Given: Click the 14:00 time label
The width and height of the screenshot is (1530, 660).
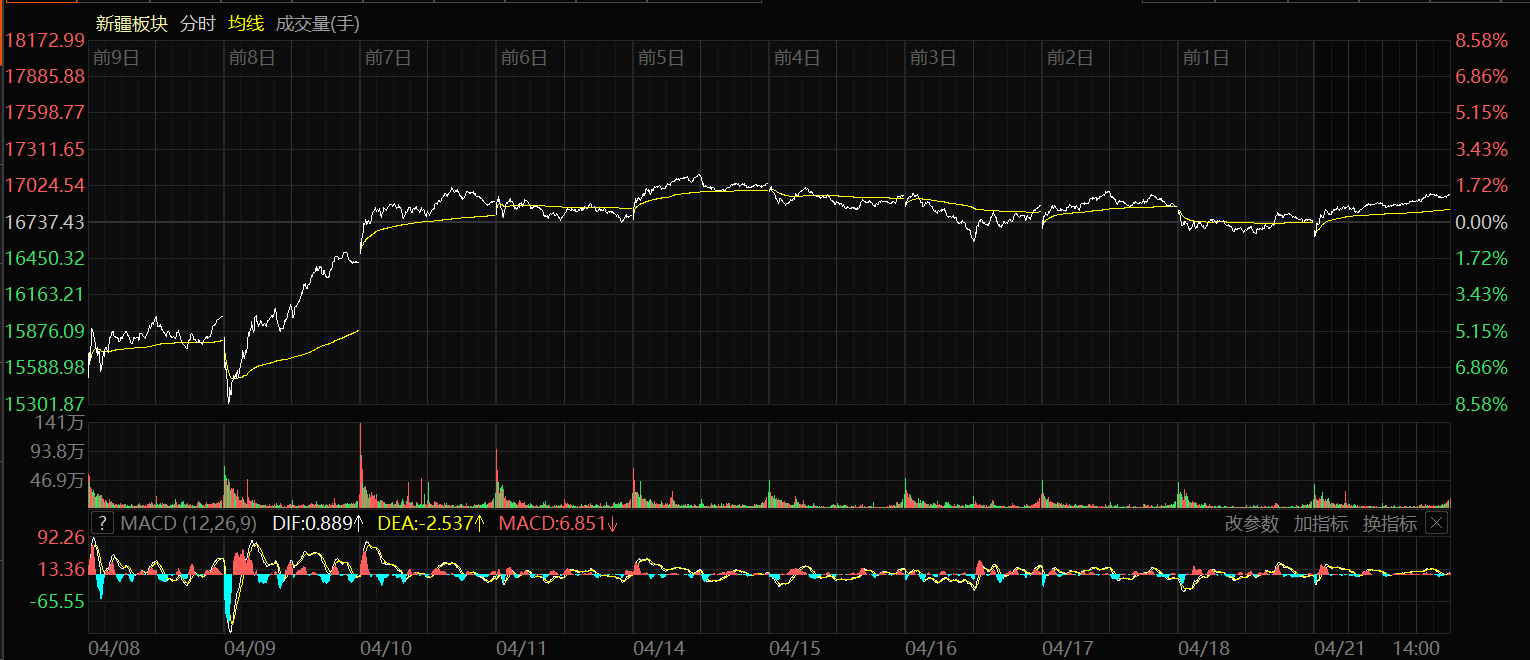Looking at the screenshot, I should click(x=1418, y=649).
